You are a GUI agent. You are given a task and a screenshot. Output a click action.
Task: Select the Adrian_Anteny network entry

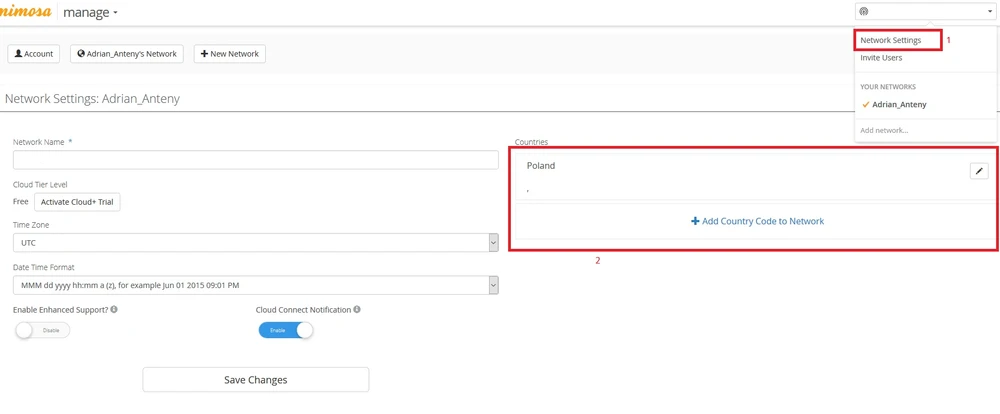point(898,104)
